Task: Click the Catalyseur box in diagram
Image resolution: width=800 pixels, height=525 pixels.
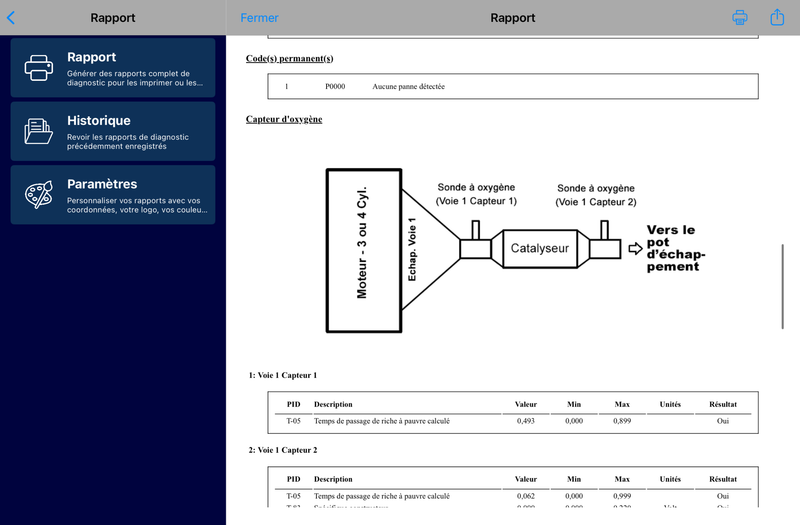Action: tap(540, 248)
